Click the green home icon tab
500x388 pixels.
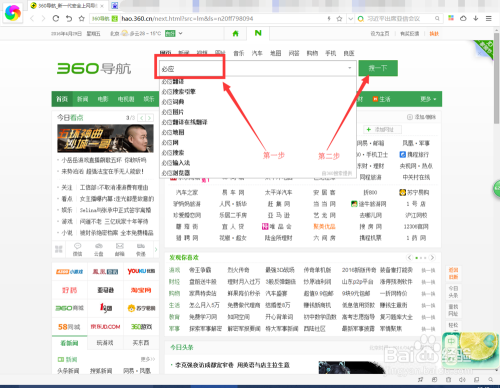pos(235,33)
